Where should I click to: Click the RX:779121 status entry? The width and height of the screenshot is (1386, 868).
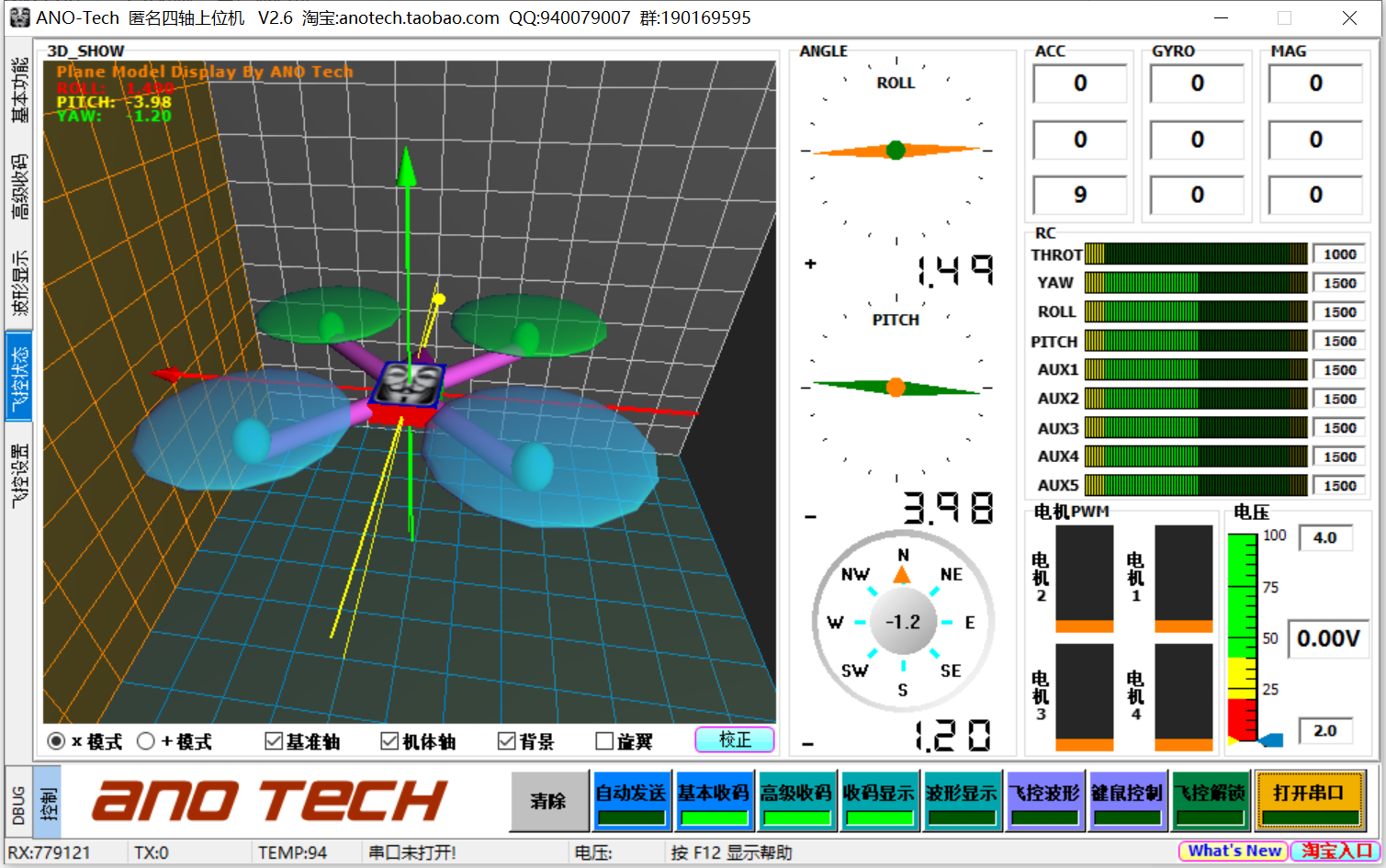click(50, 852)
